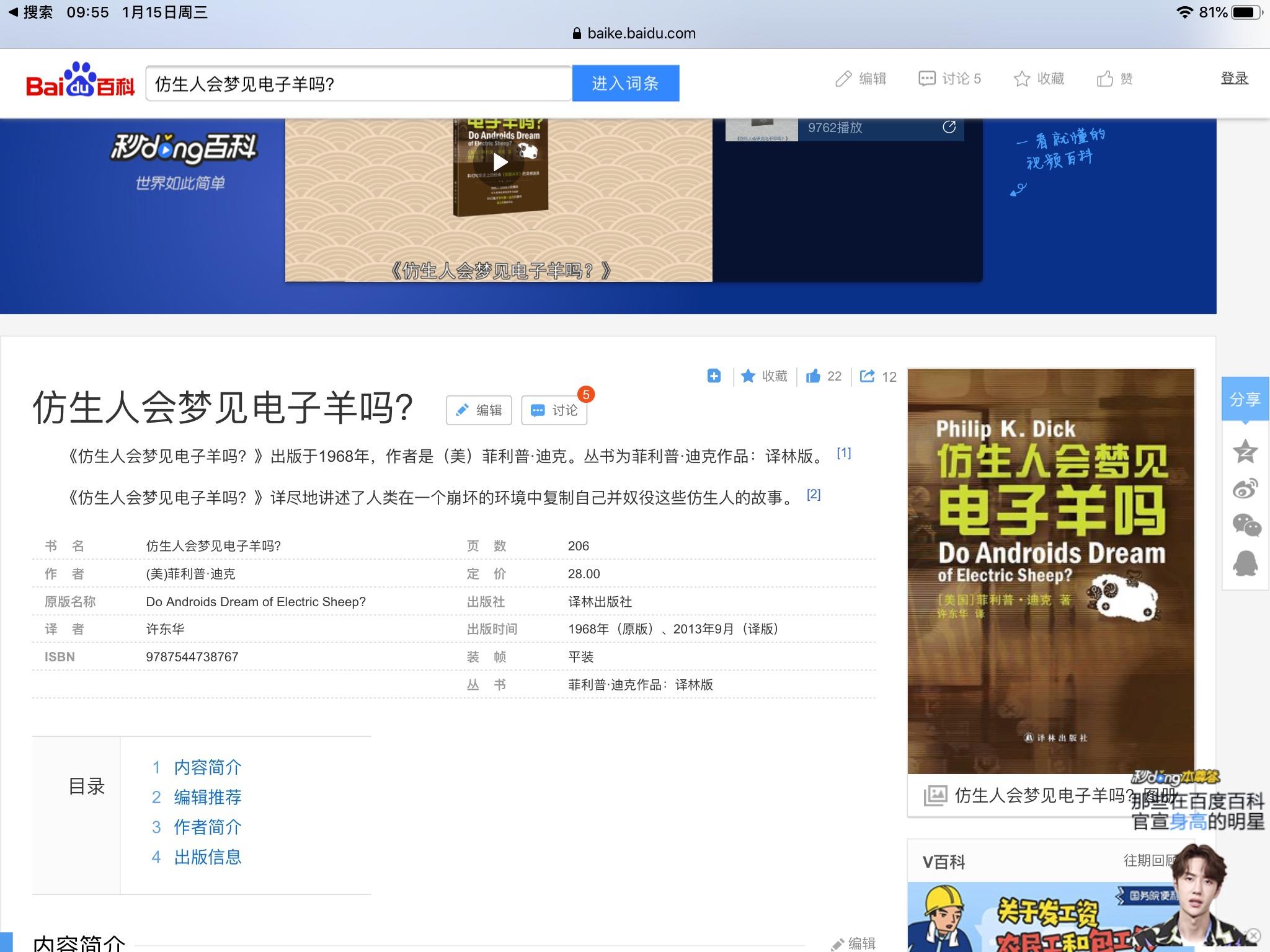1270x952 pixels.
Task: Click the 9762播放 share arrow icon
Action: click(949, 127)
